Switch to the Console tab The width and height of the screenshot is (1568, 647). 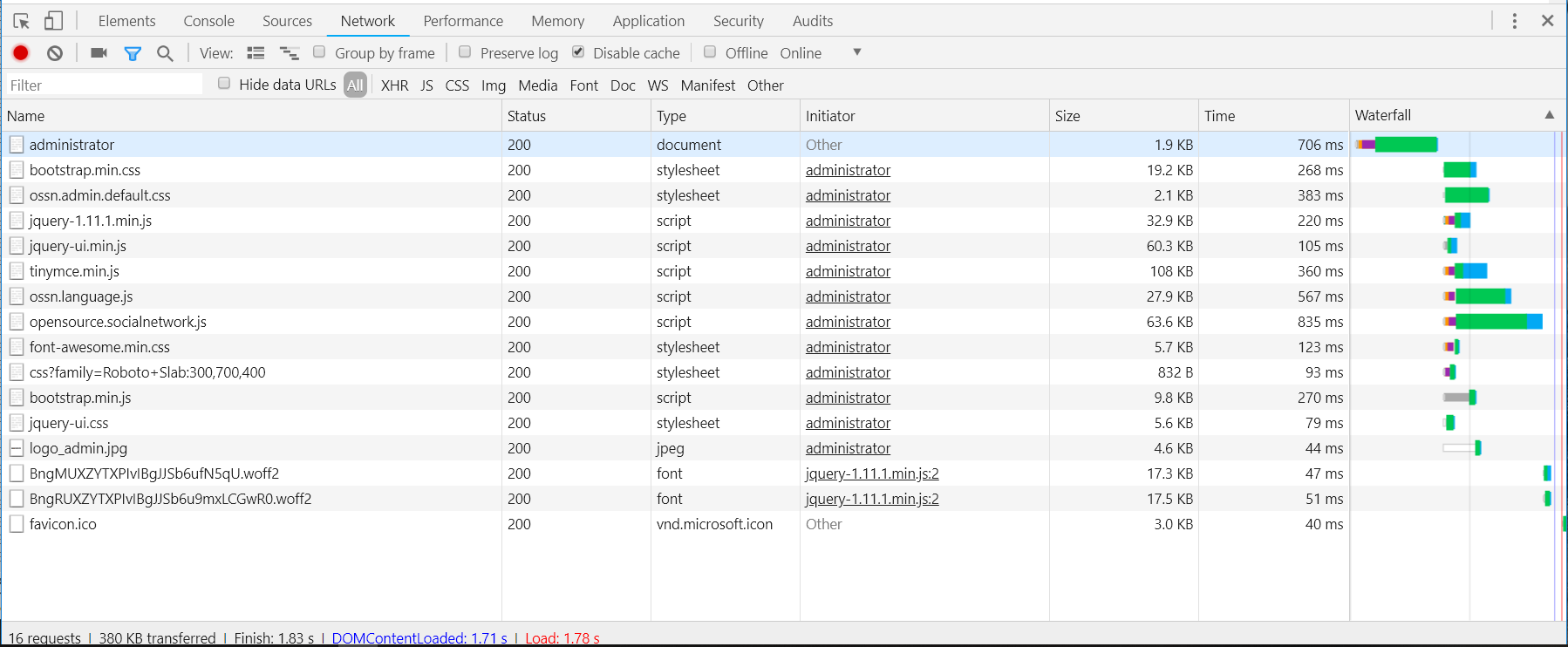(208, 21)
